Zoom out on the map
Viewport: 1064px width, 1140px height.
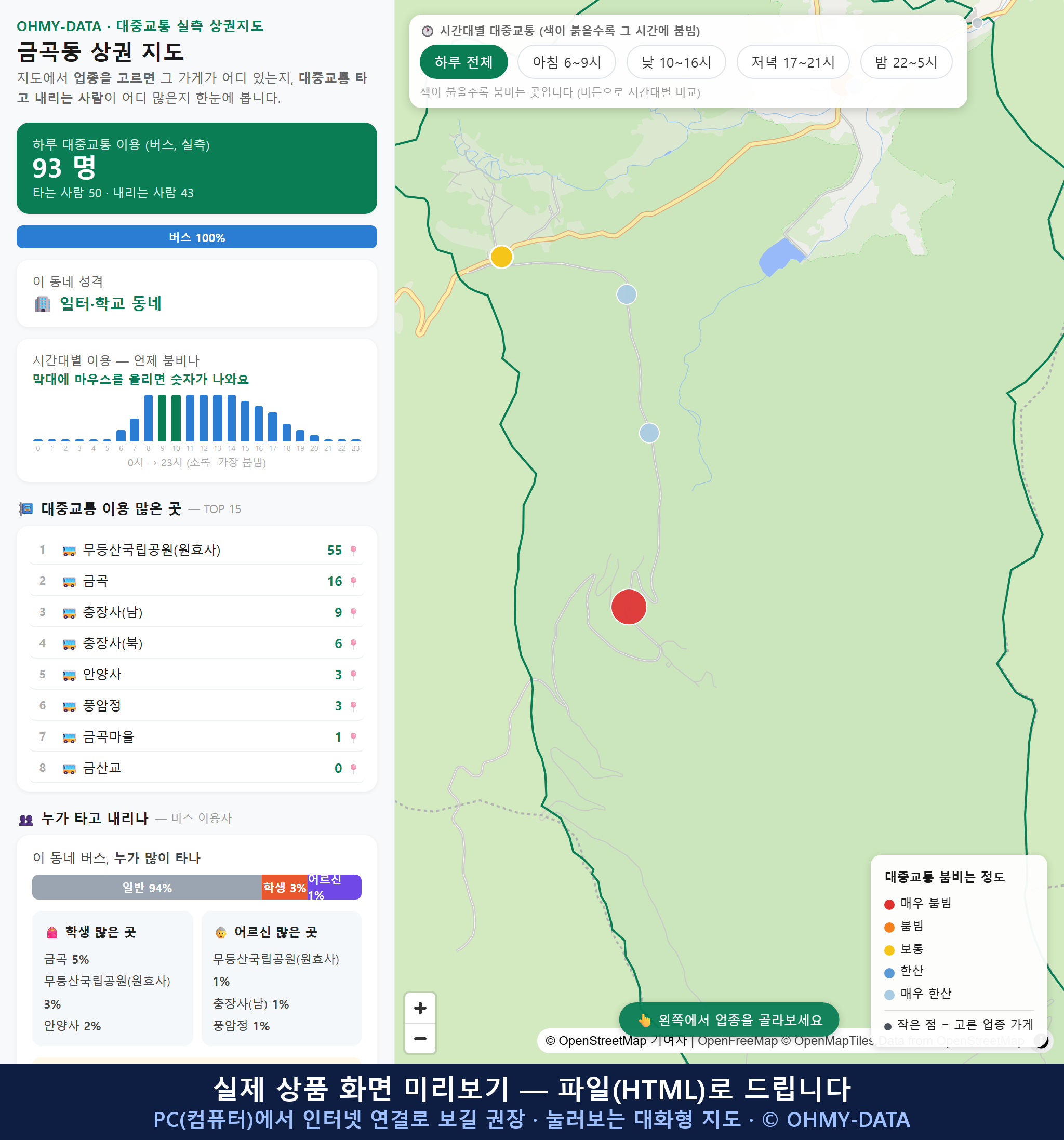420,1039
